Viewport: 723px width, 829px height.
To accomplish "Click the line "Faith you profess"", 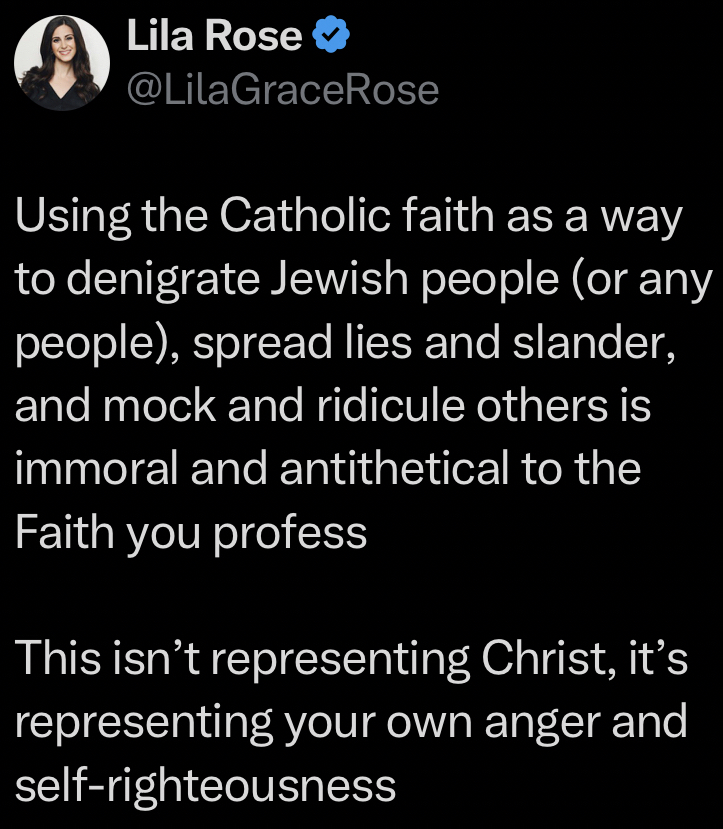I will [190, 532].
